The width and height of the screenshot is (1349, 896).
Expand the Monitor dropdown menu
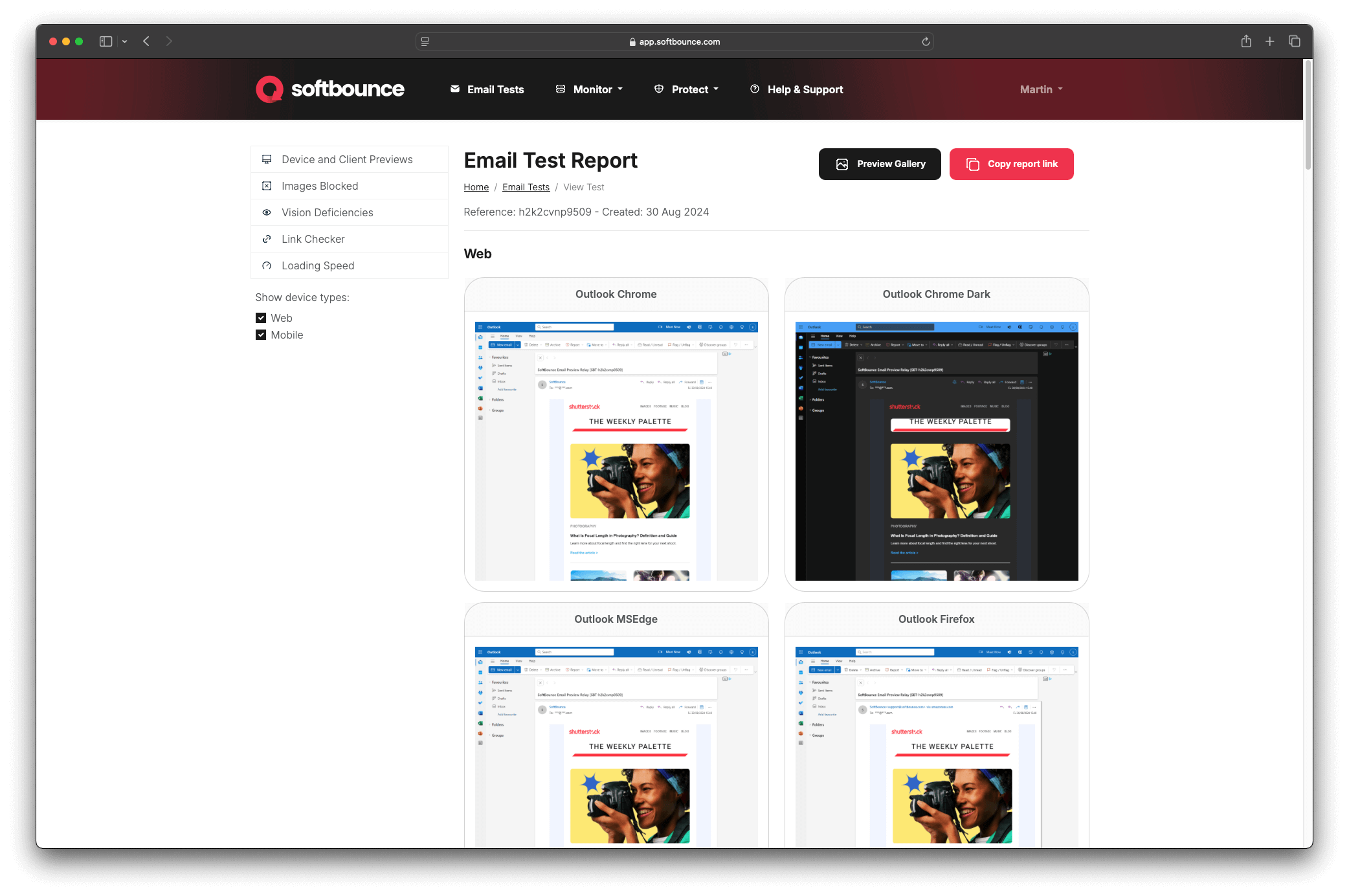coord(590,89)
